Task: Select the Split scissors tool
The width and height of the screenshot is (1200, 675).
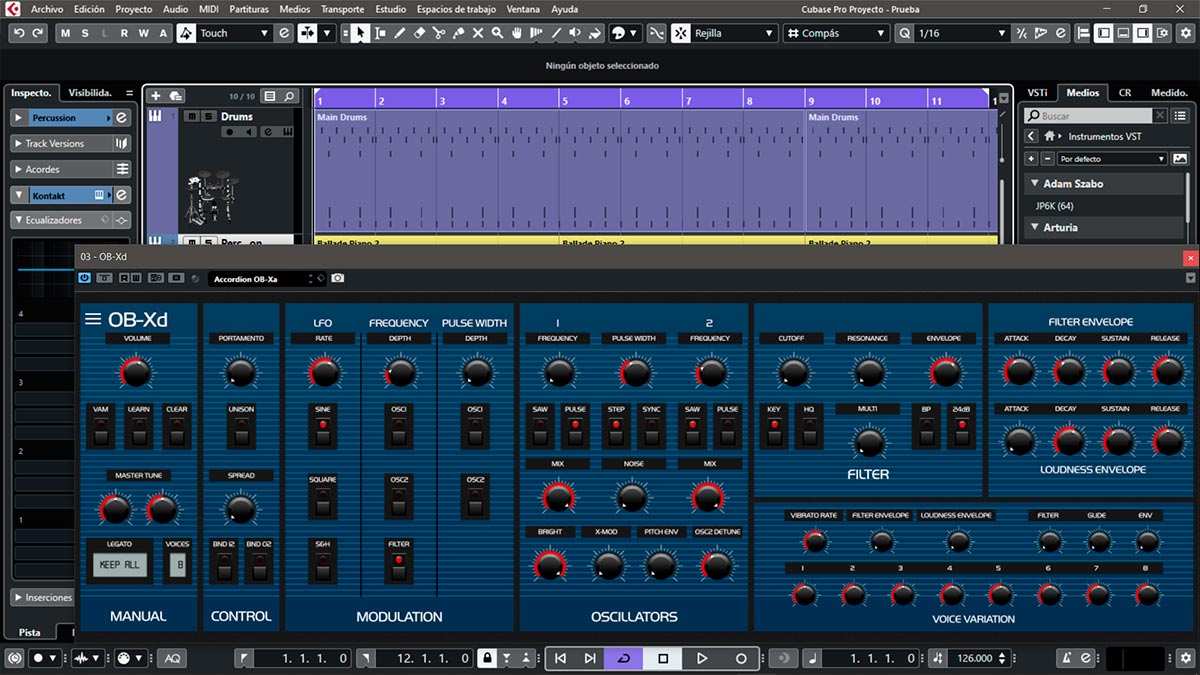Action: click(439, 33)
